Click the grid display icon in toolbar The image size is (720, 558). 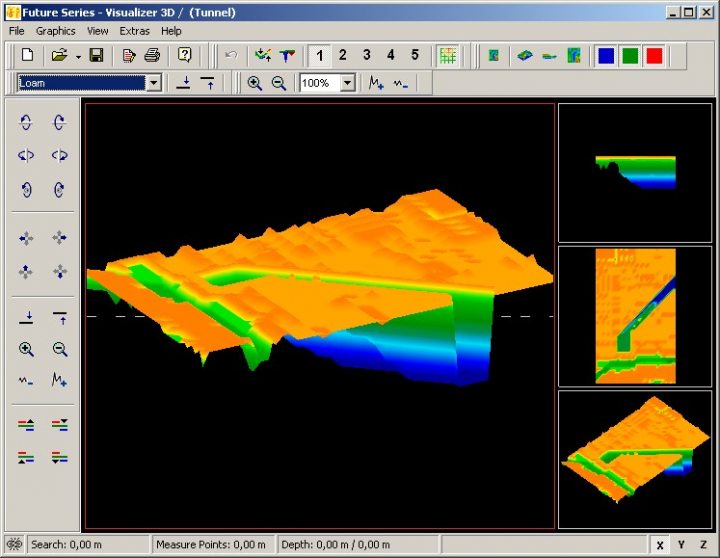coord(448,56)
